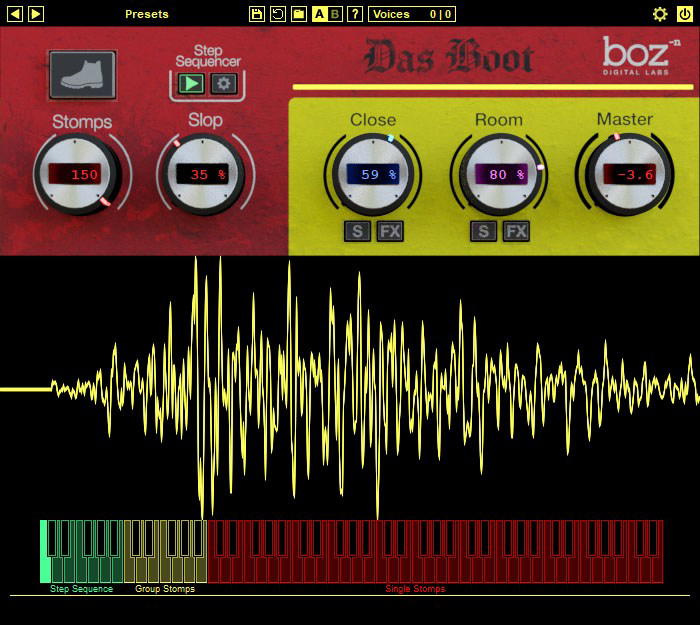Click the Close mic level knob

click(x=373, y=175)
